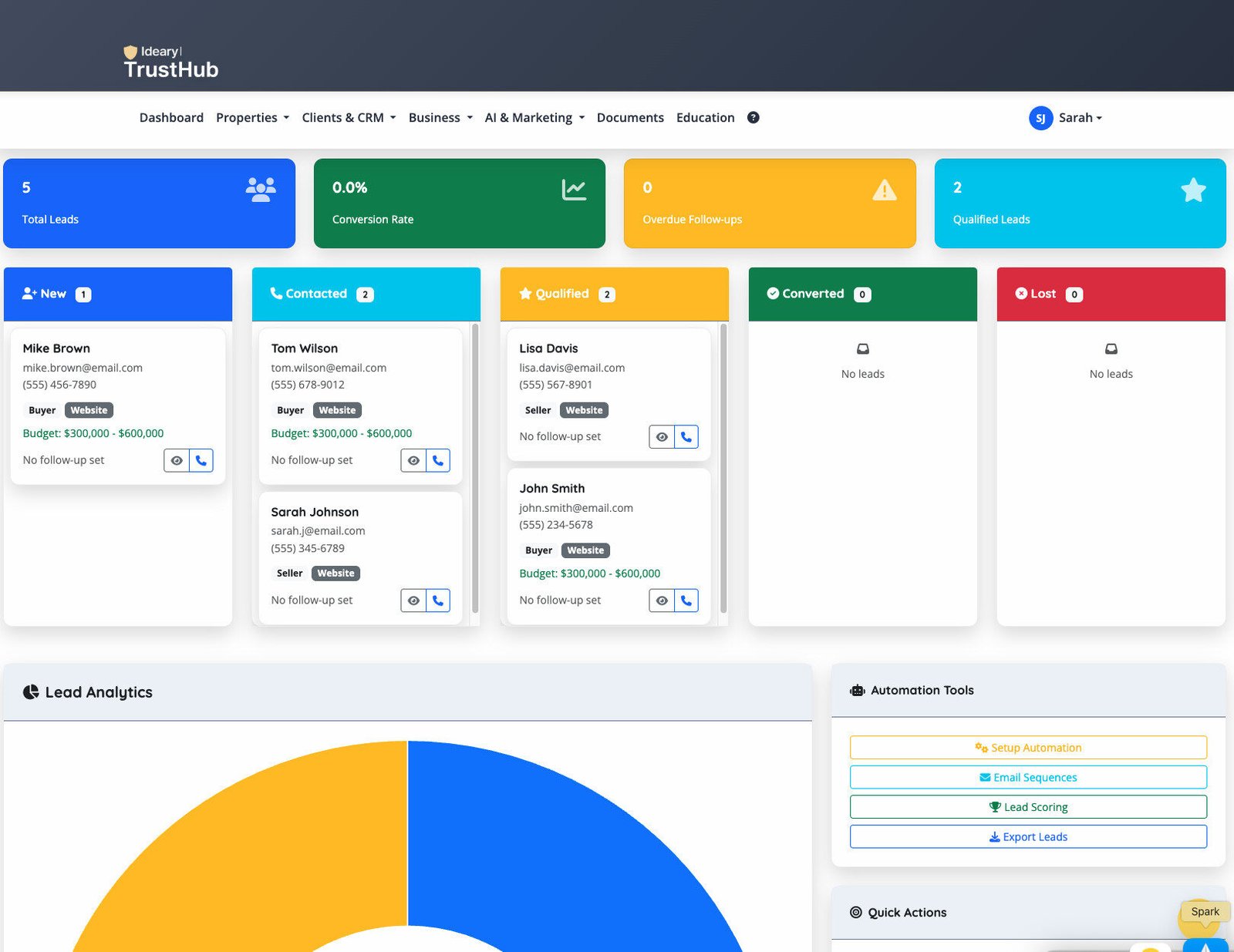
Task: View Sarah Johnson lead with eye icon
Action: click(413, 600)
